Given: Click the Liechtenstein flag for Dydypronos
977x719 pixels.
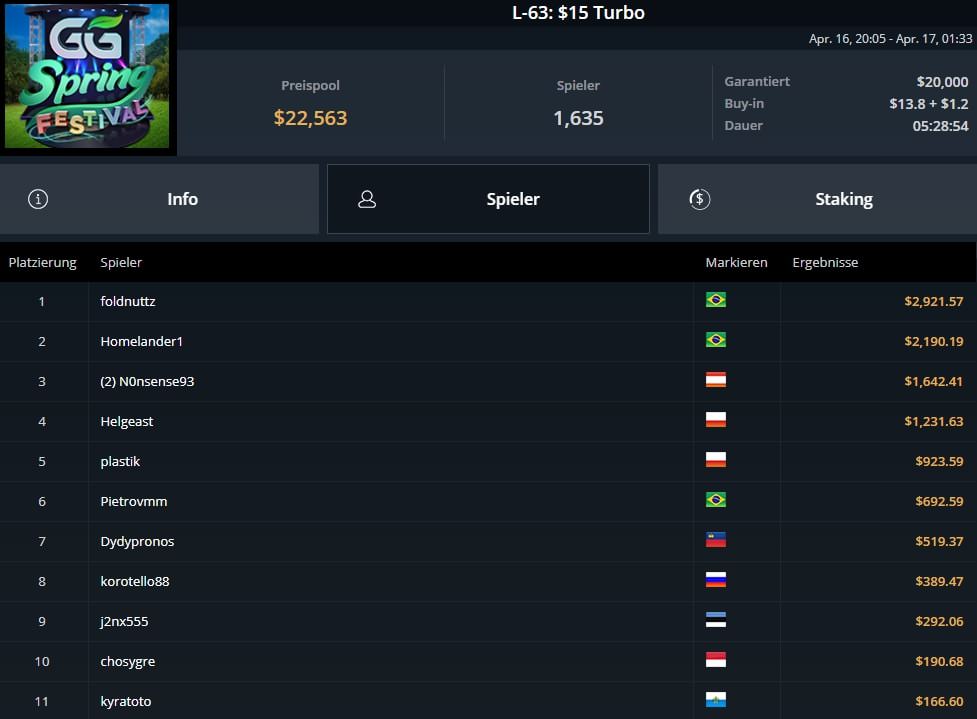Looking at the screenshot, I should [x=716, y=540].
